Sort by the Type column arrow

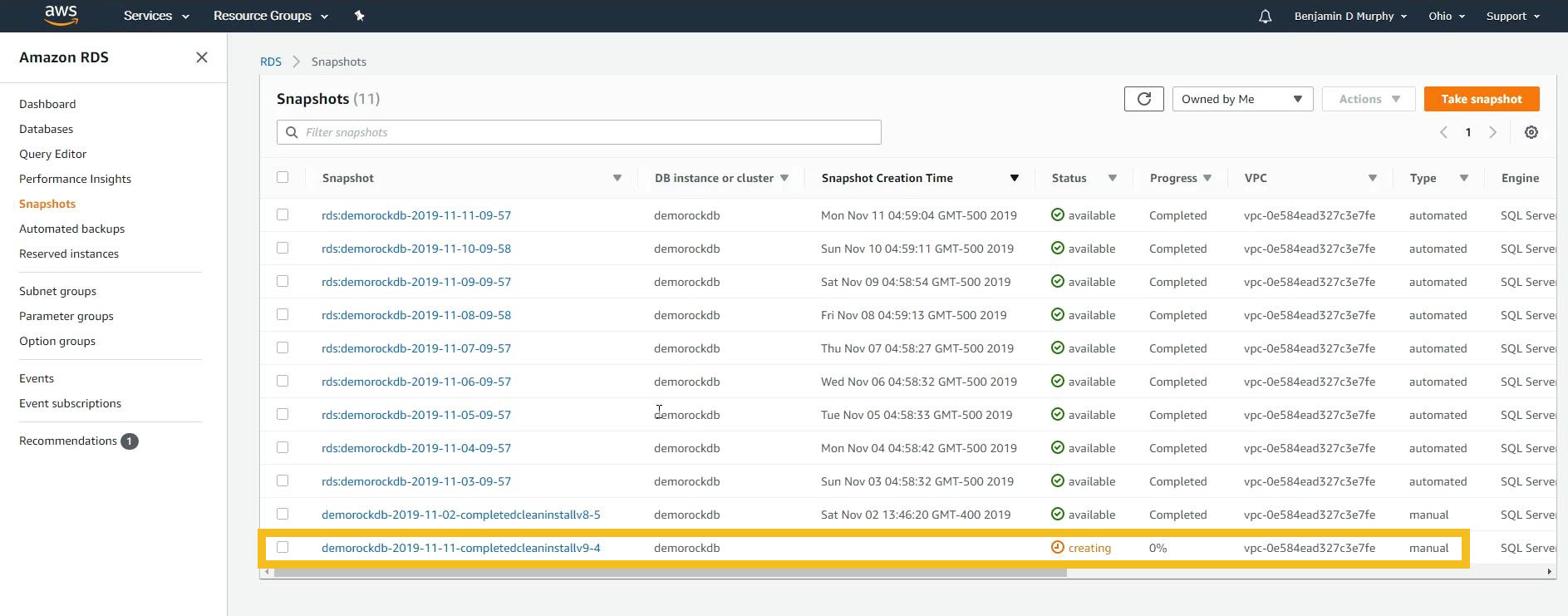[x=1464, y=178]
